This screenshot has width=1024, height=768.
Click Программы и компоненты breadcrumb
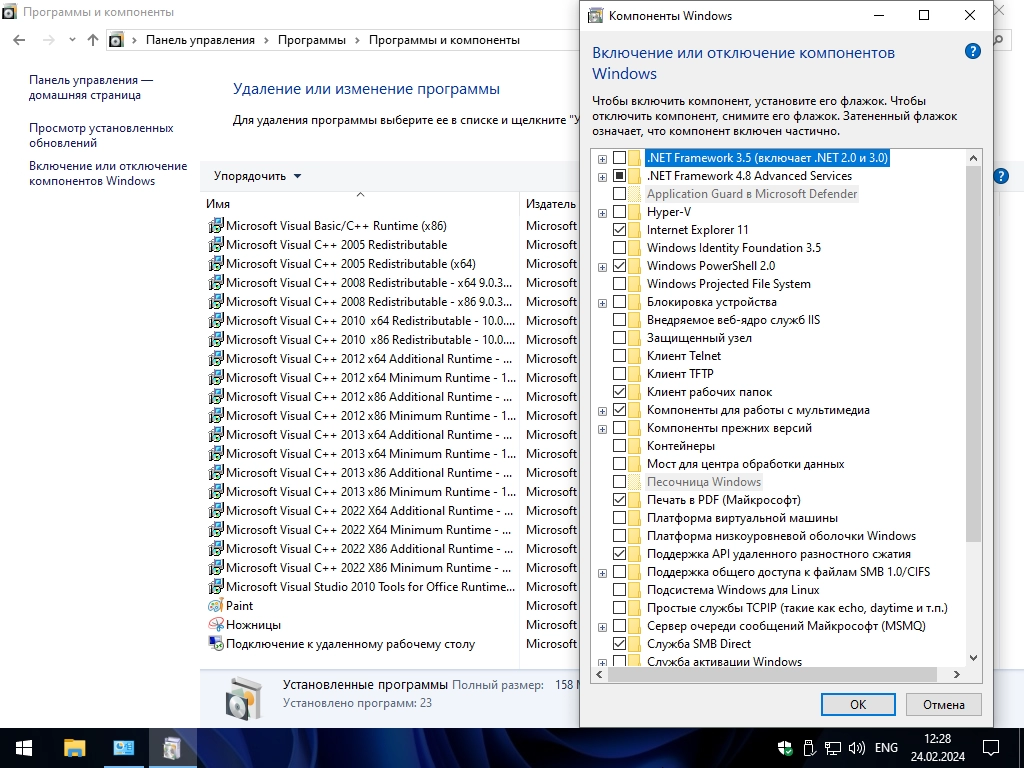pyautogui.click(x=444, y=40)
